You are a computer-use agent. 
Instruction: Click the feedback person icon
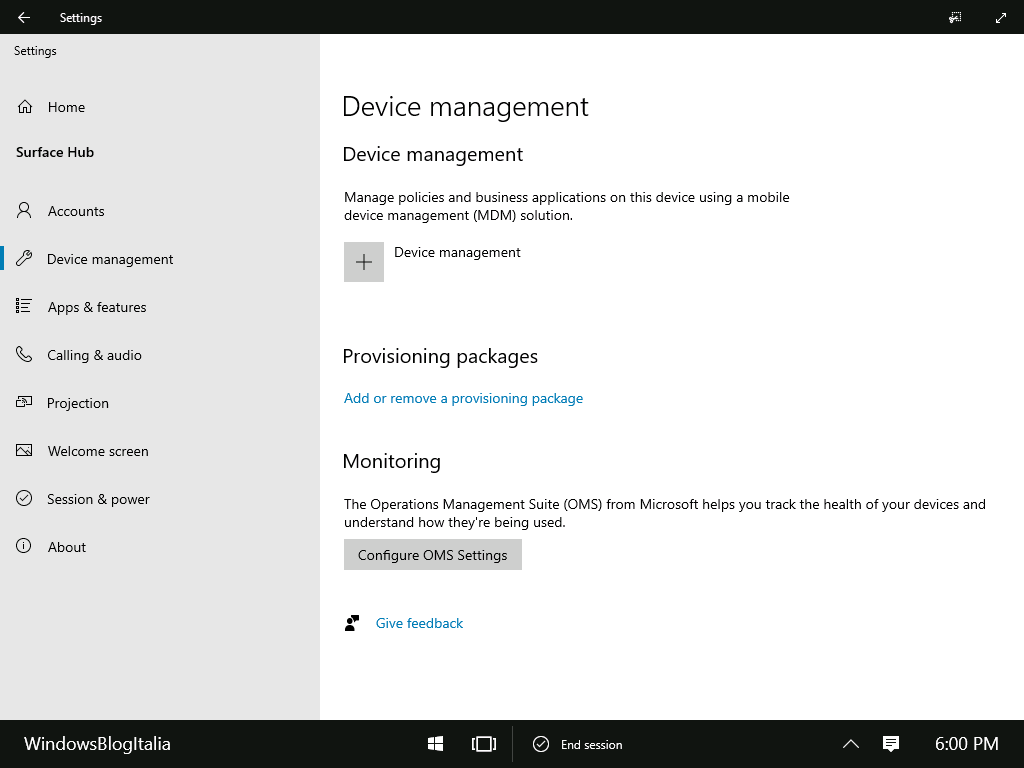pyautogui.click(x=352, y=623)
